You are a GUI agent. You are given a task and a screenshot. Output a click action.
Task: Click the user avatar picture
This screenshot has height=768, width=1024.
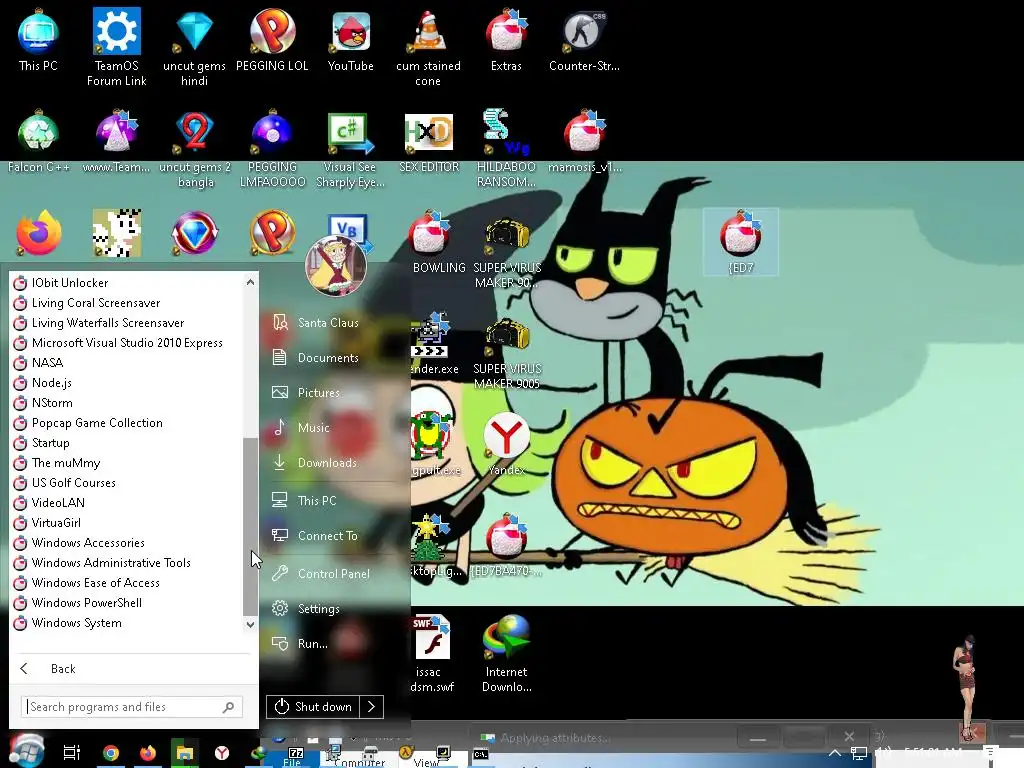click(336, 266)
